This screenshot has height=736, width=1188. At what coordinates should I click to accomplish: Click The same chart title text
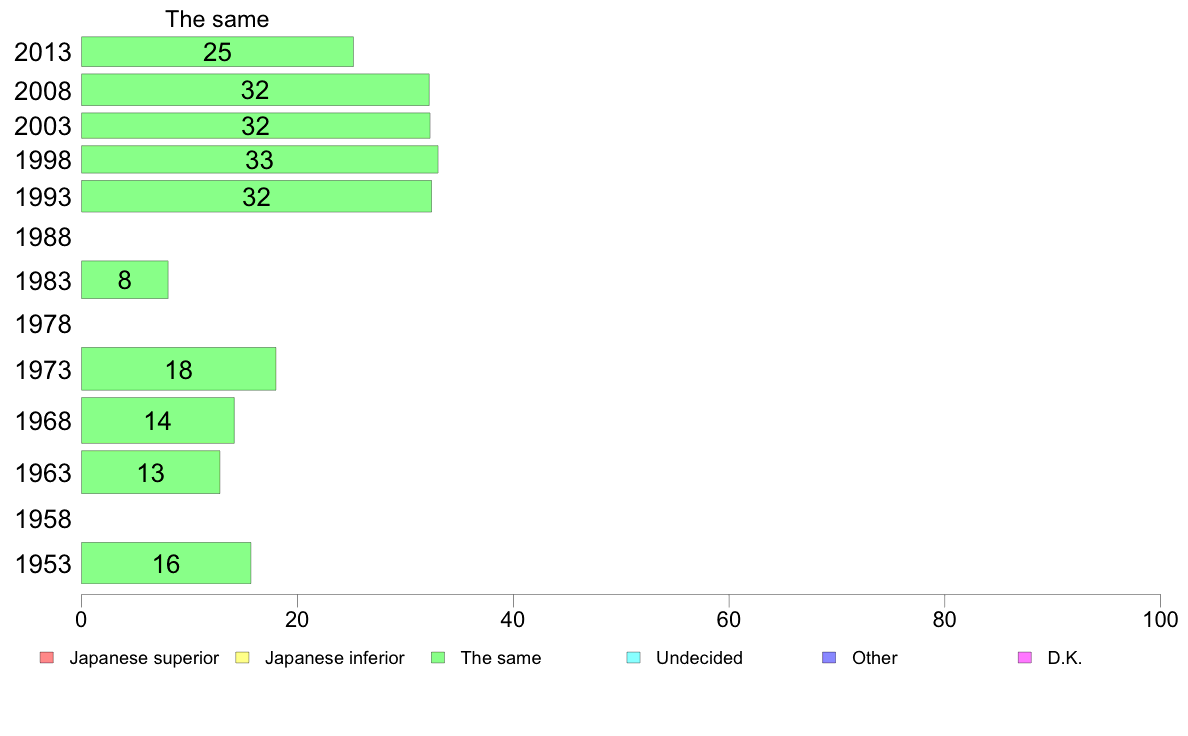217,19
